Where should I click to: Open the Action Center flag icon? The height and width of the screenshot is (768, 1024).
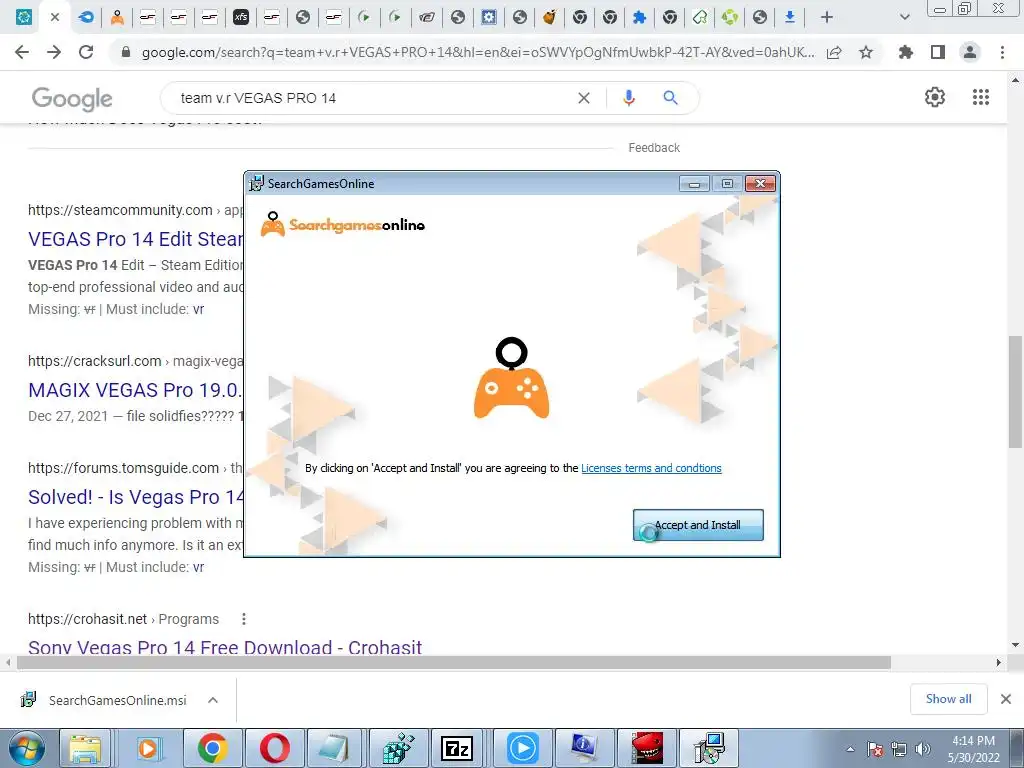[x=874, y=749]
